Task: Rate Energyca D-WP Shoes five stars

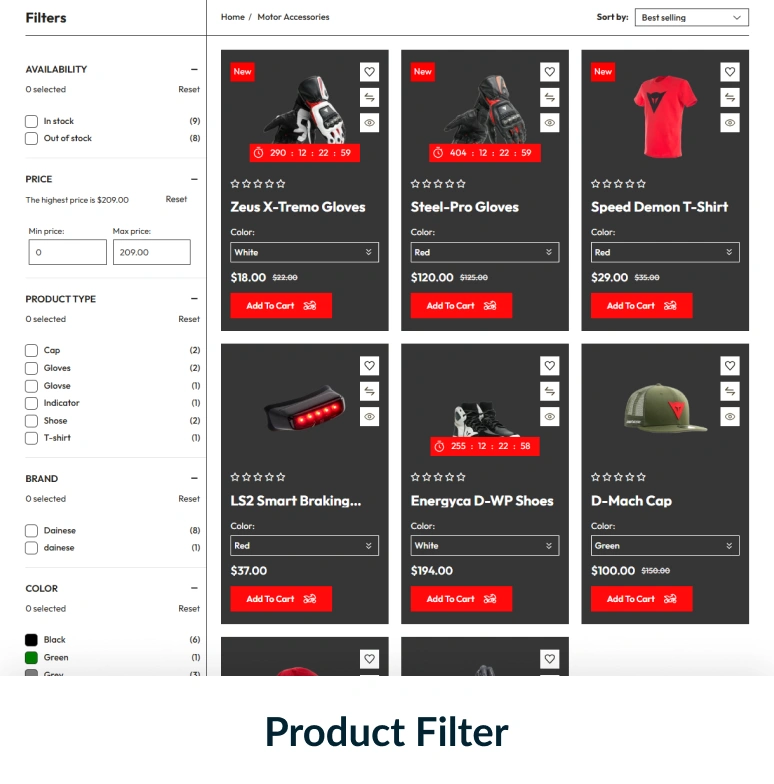Action: (x=461, y=477)
